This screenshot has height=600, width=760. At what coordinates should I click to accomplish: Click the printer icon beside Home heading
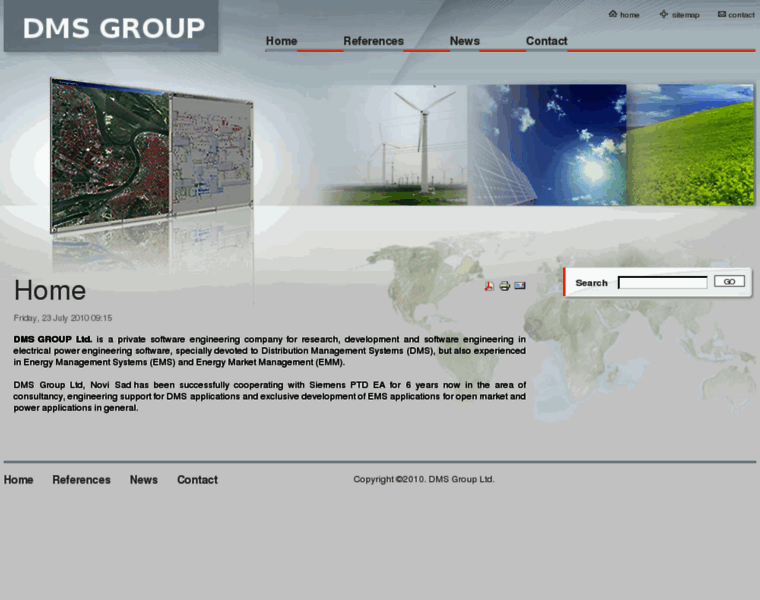pos(505,286)
